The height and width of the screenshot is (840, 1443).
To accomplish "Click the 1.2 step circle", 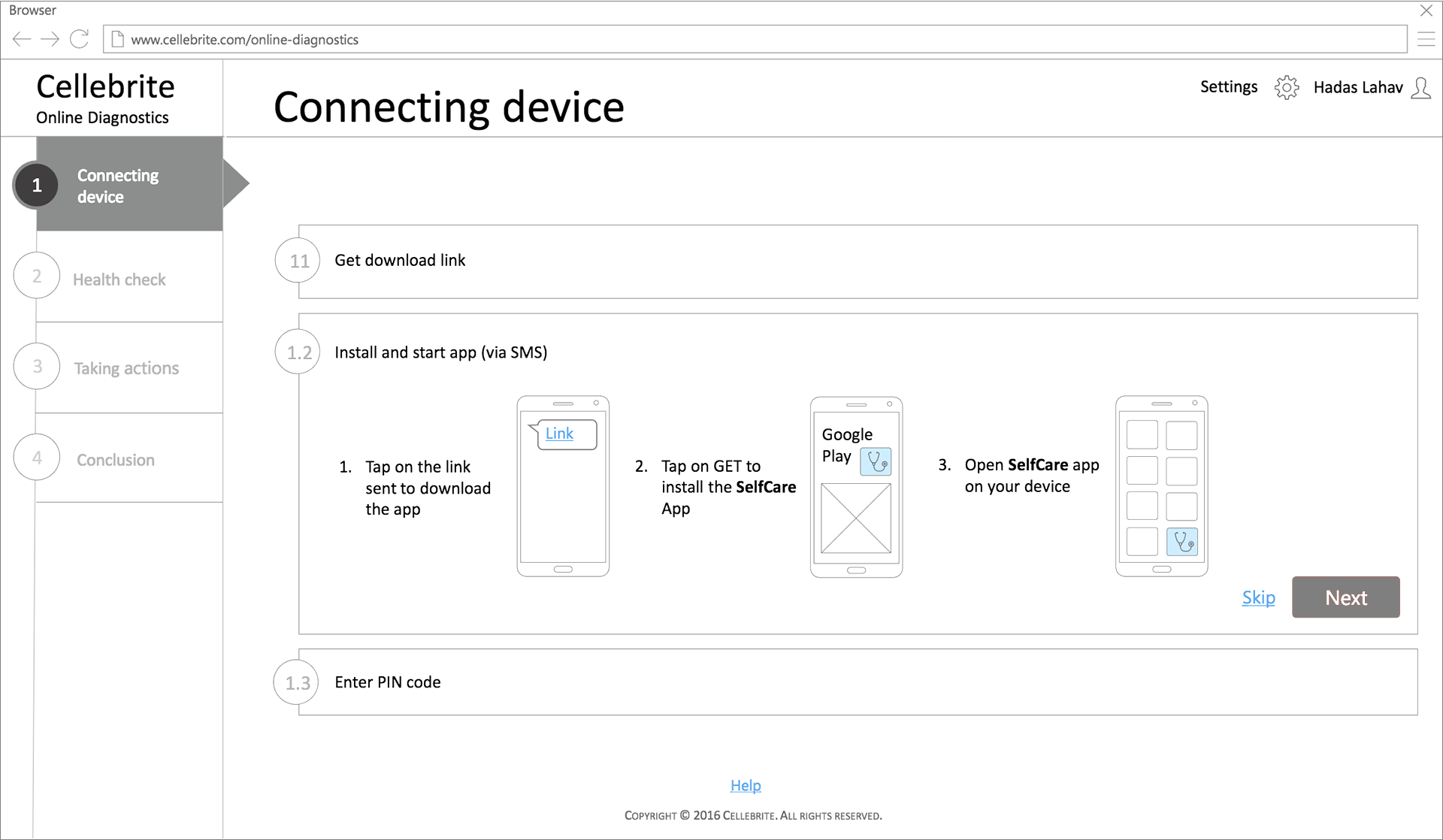I will pyautogui.click(x=298, y=352).
